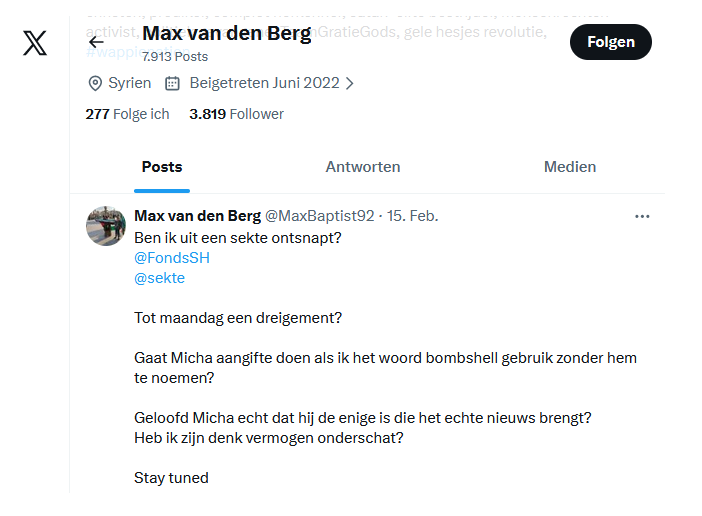The height and width of the screenshot is (516, 702).
Task: Go back using the left arrow
Action: (x=96, y=42)
